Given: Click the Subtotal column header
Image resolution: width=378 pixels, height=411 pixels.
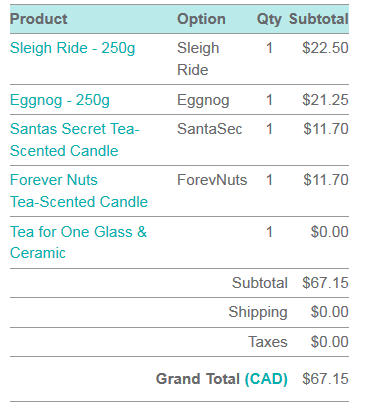Looking at the screenshot, I should pos(319,19).
